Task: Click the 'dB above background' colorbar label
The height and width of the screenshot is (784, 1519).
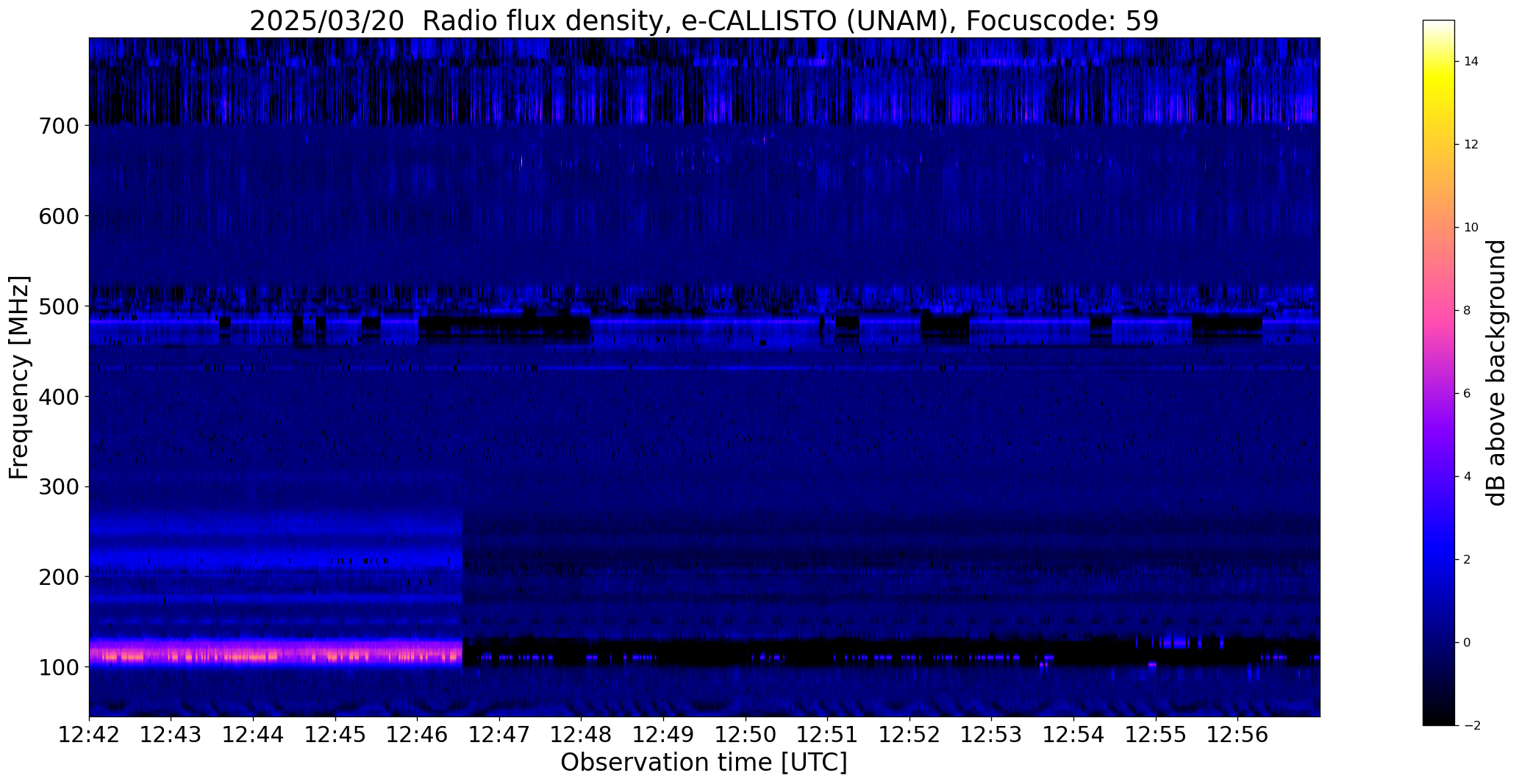Action: point(1496,373)
